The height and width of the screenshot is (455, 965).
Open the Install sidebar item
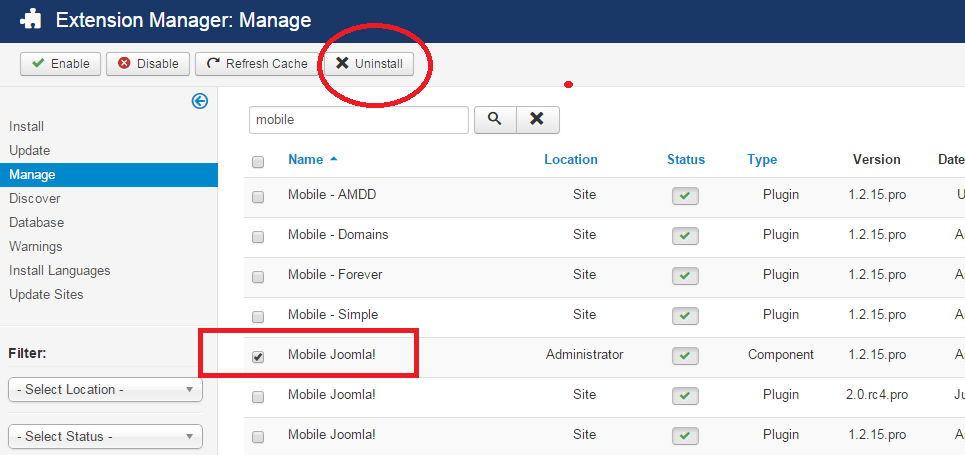pos(26,127)
